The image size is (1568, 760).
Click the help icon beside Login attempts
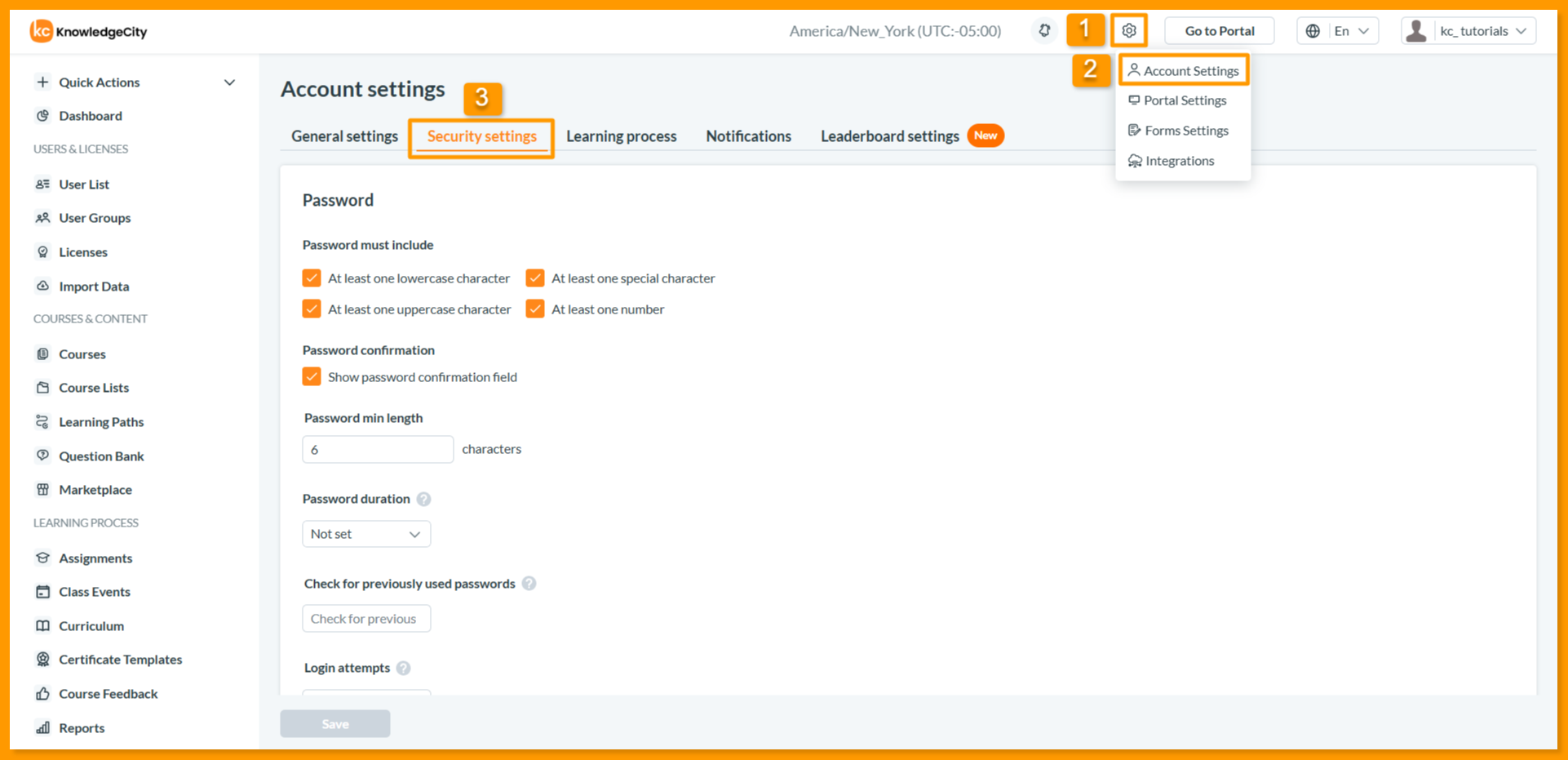[403, 668]
